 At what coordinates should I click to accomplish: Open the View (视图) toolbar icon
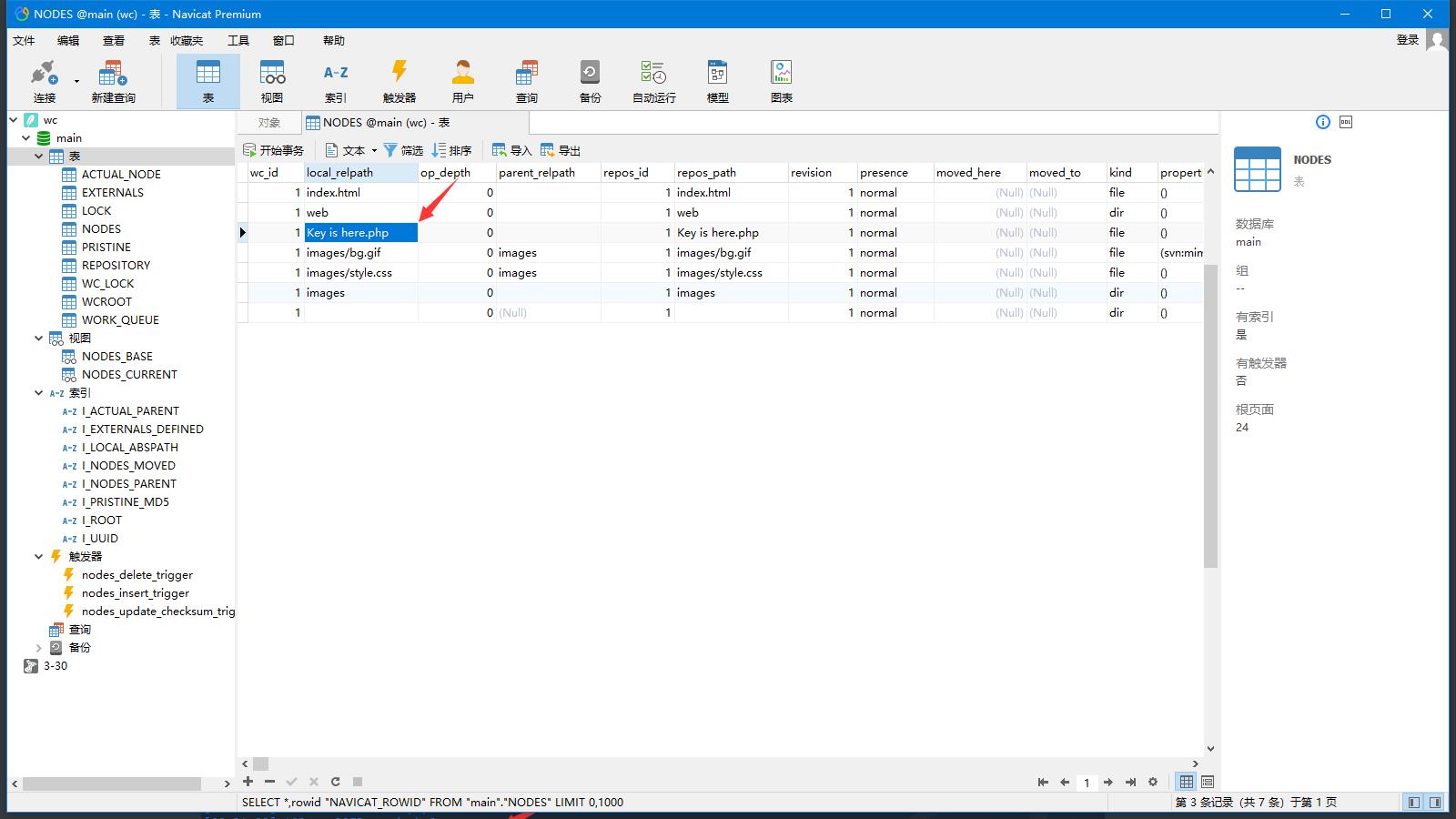coord(272,81)
